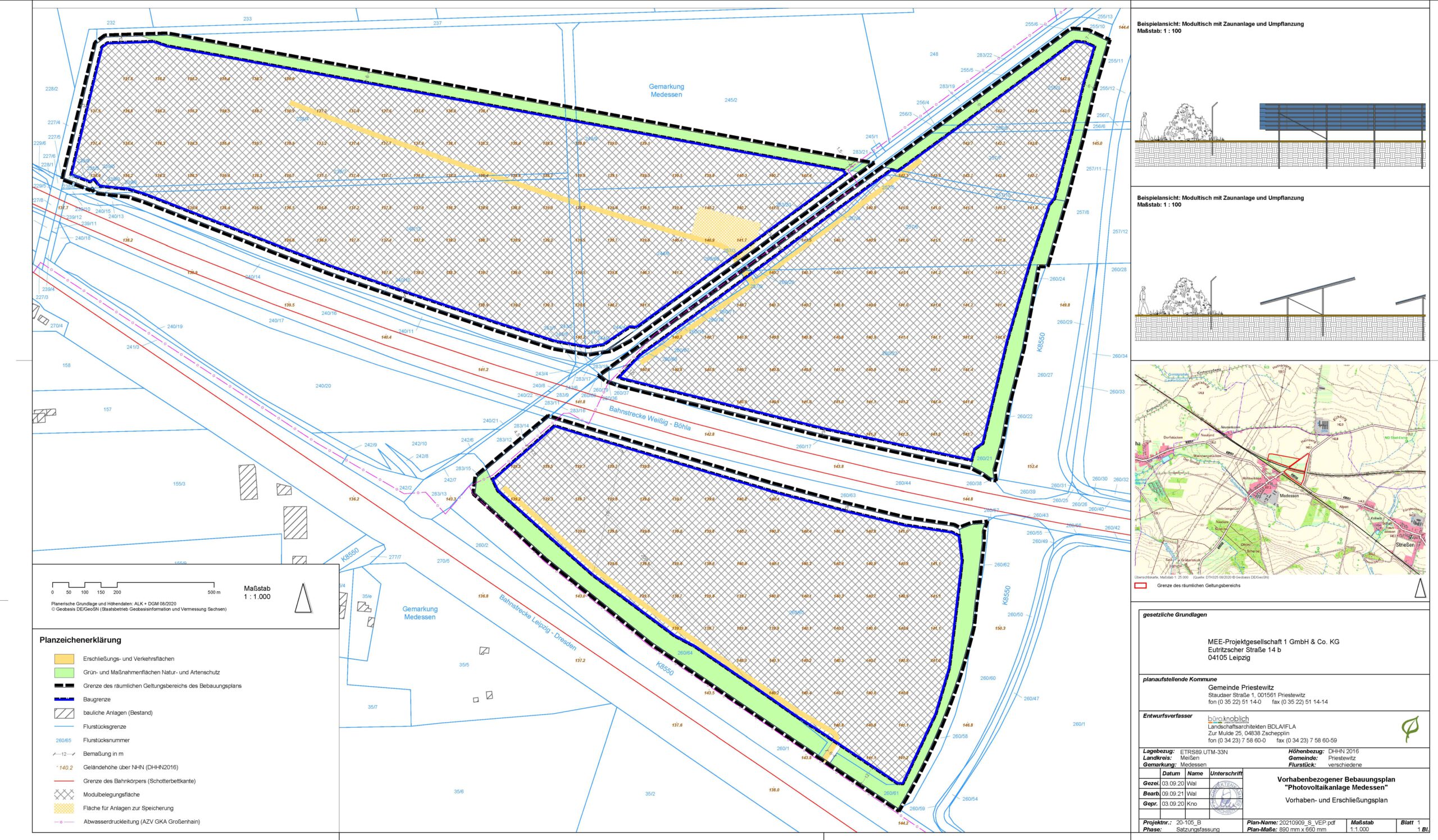1438x840 pixels.
Task: Click the black dashed Geltungsbereich legend symbol
Action: click(65, 686)
